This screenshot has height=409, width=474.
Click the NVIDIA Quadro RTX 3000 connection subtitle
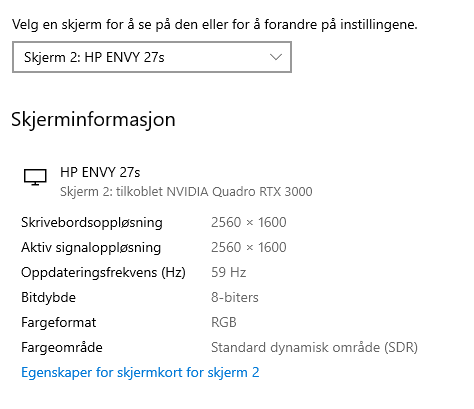[x=186, y=192]
